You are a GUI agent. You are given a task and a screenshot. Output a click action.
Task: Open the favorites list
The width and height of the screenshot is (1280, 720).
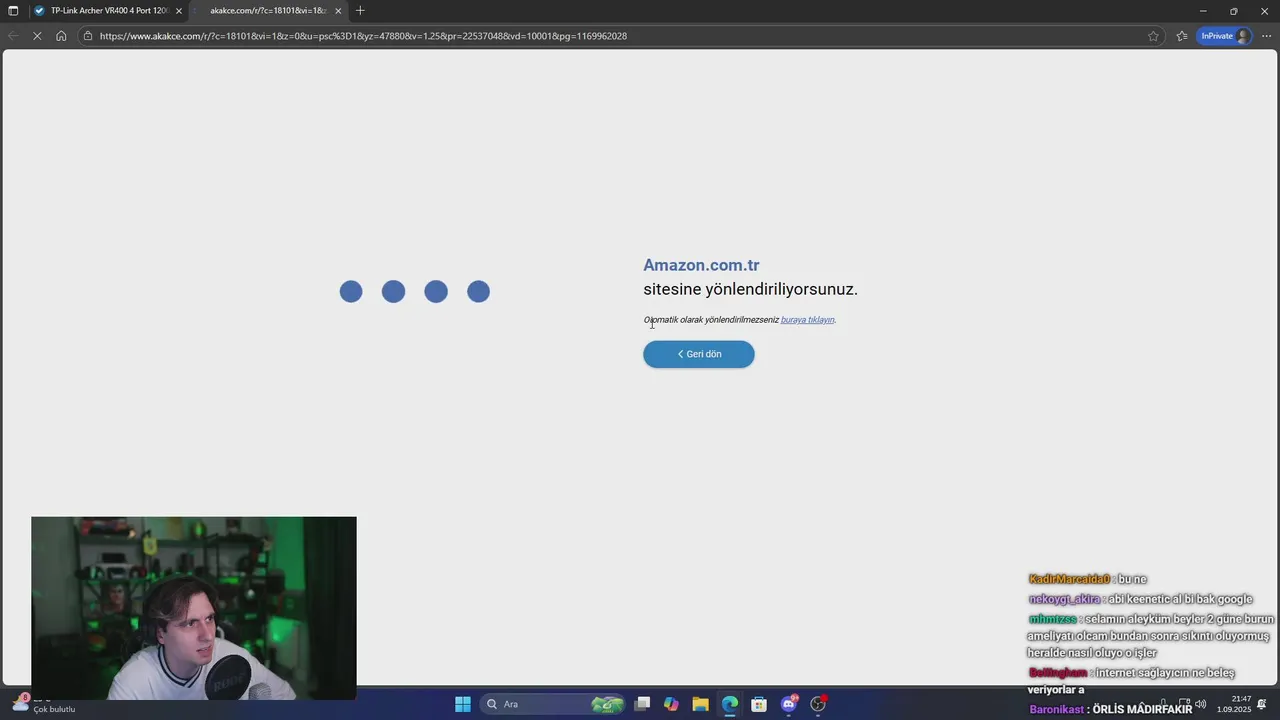(x=1182, y=36)
